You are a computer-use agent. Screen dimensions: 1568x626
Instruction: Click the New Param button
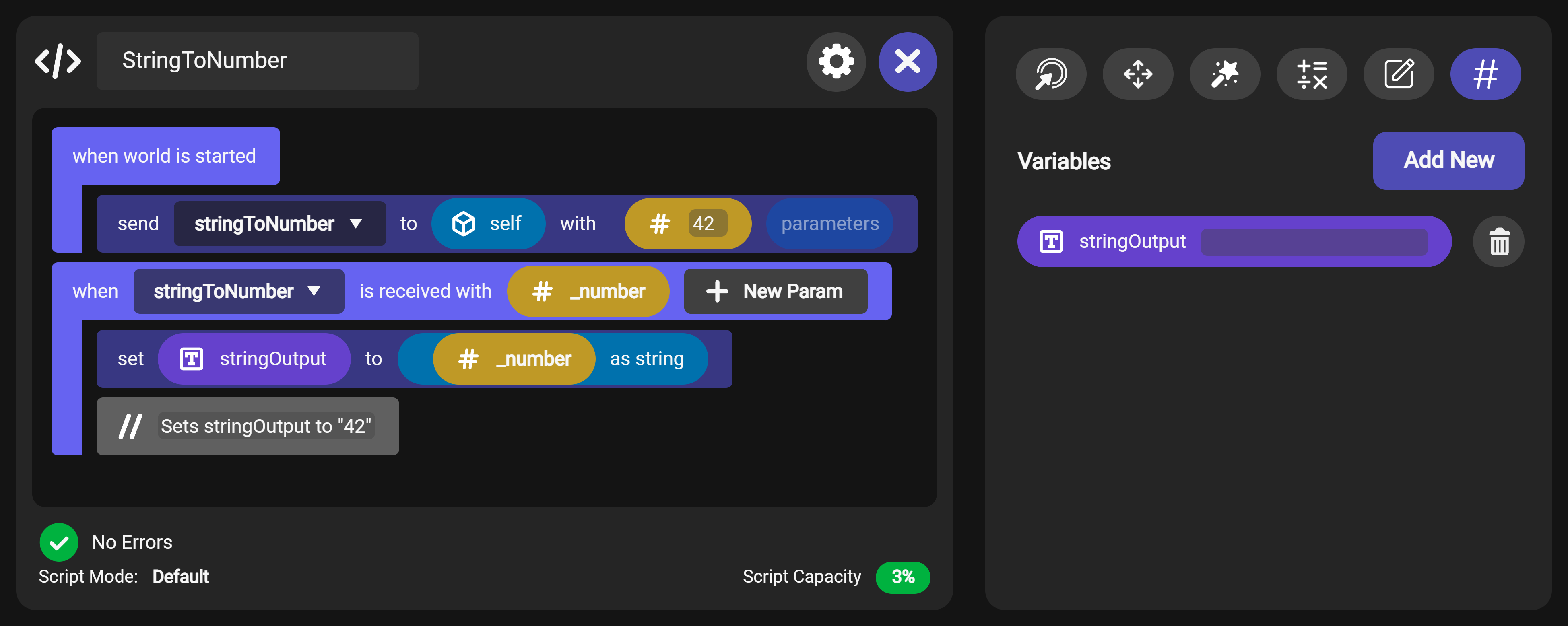(x=775, y=291)
